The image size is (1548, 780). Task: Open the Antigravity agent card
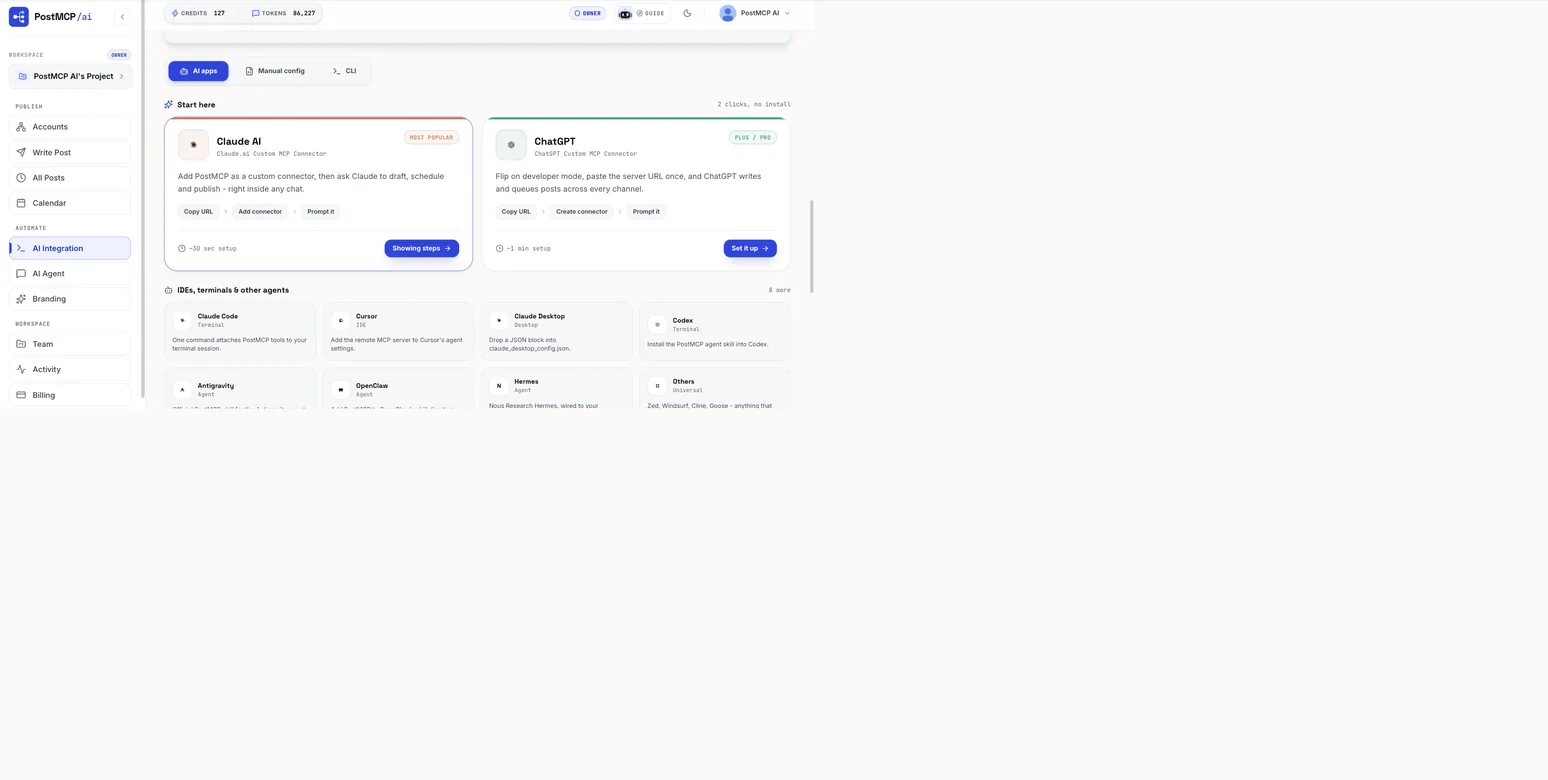point(240,389)
